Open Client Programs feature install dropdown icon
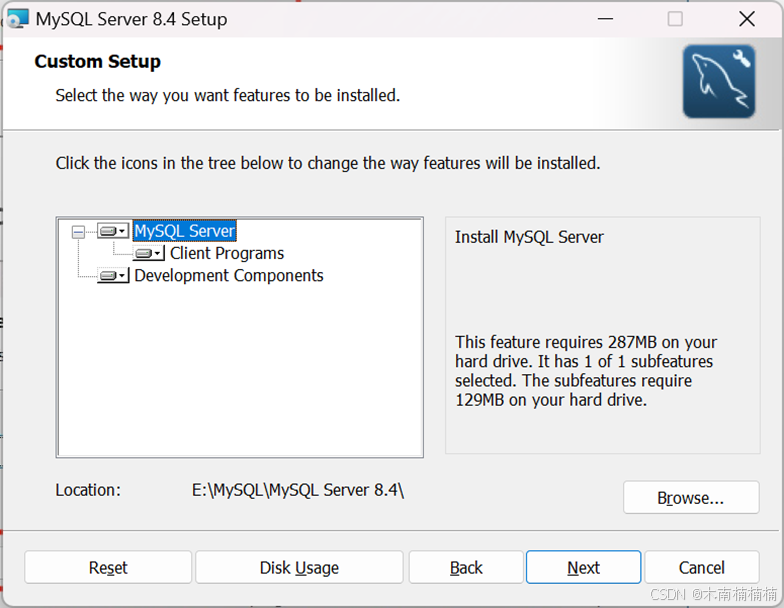 [x=148, y=254]
